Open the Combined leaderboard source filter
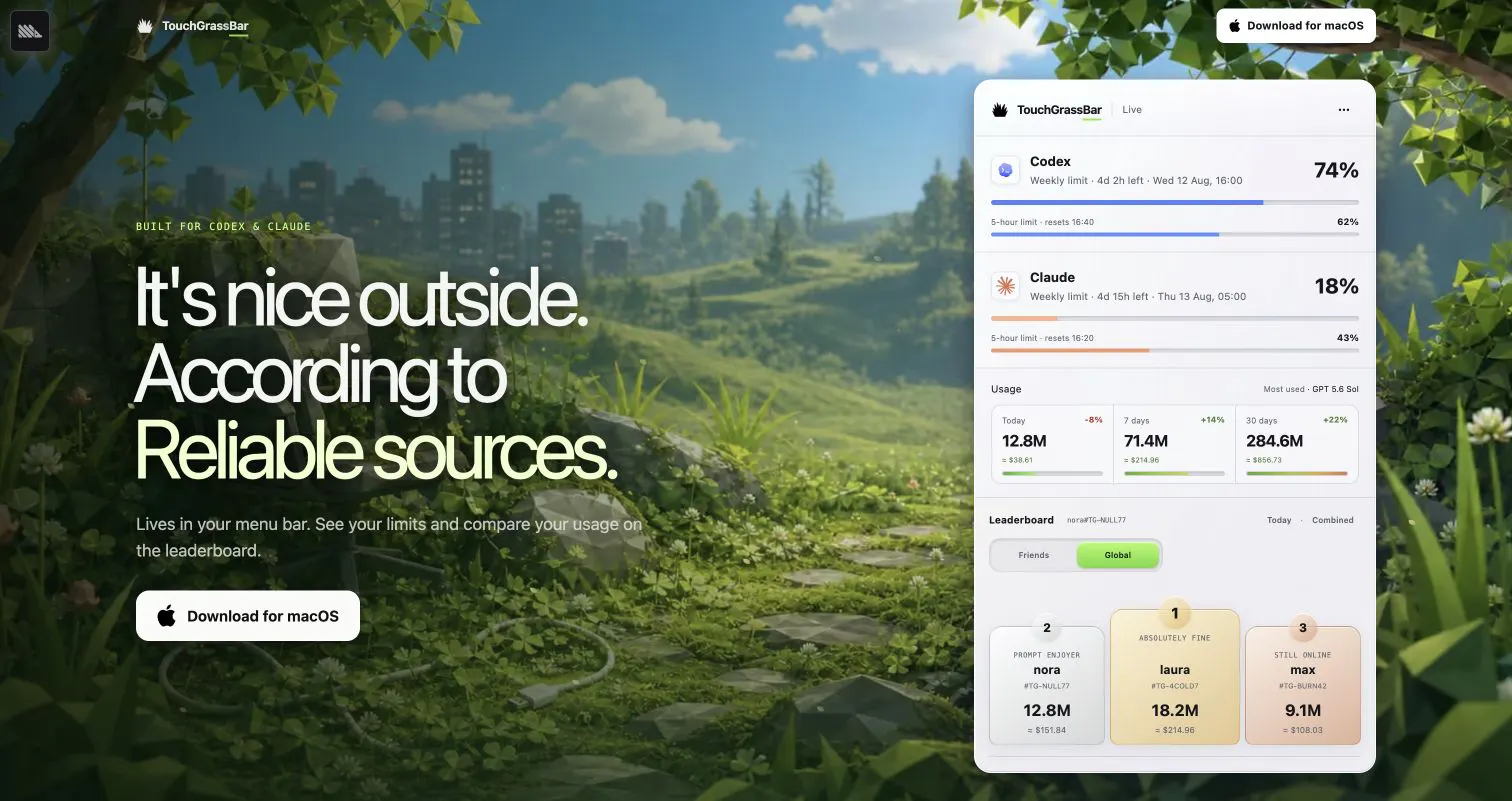Viewport: 1512px width, 801px height. click(1333, 520)
